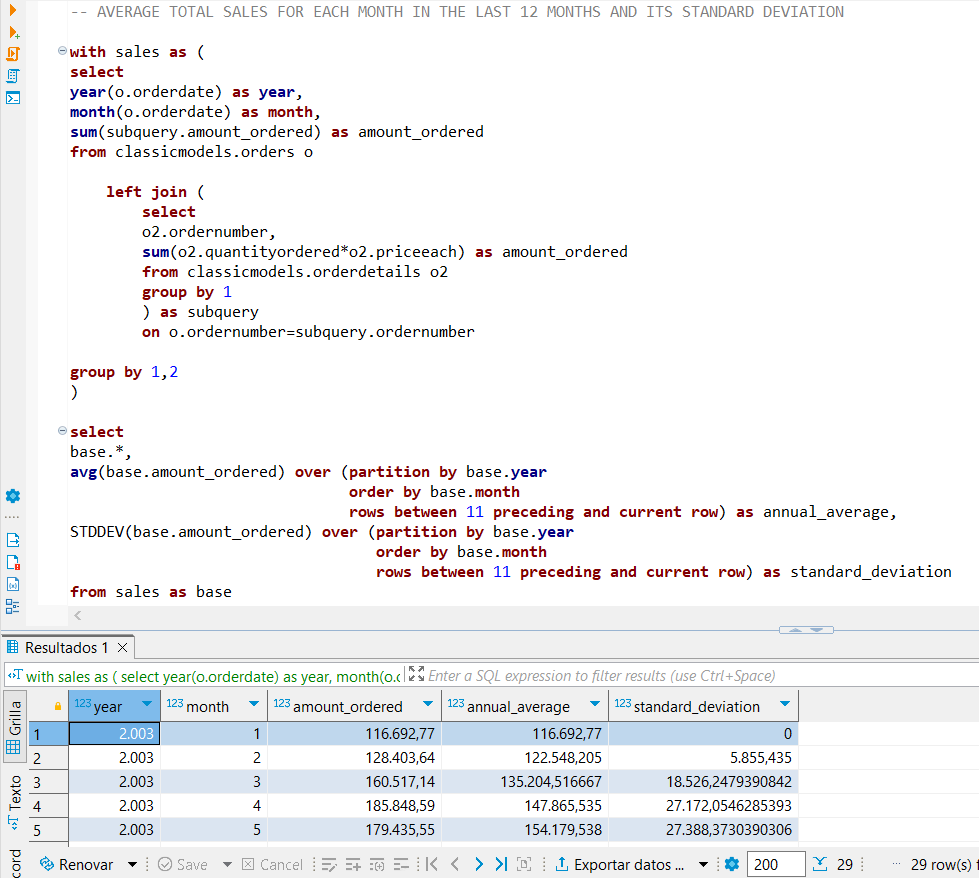Select the standard_deviation cell 18.526,2479390842
979x878 pixels.
pos(703,782)
